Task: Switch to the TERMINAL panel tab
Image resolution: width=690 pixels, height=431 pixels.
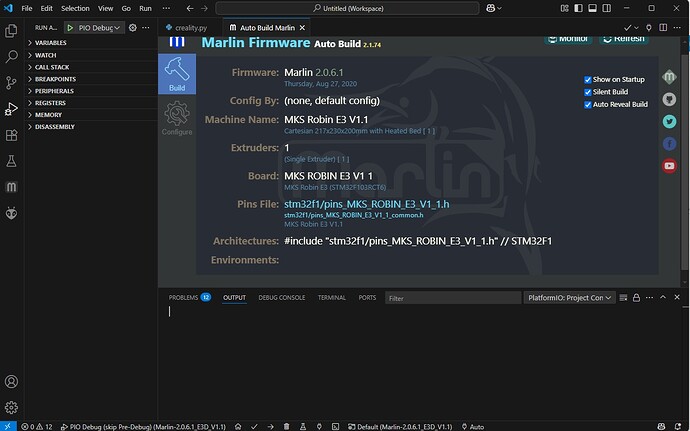Action: click(x=332, y=297)
